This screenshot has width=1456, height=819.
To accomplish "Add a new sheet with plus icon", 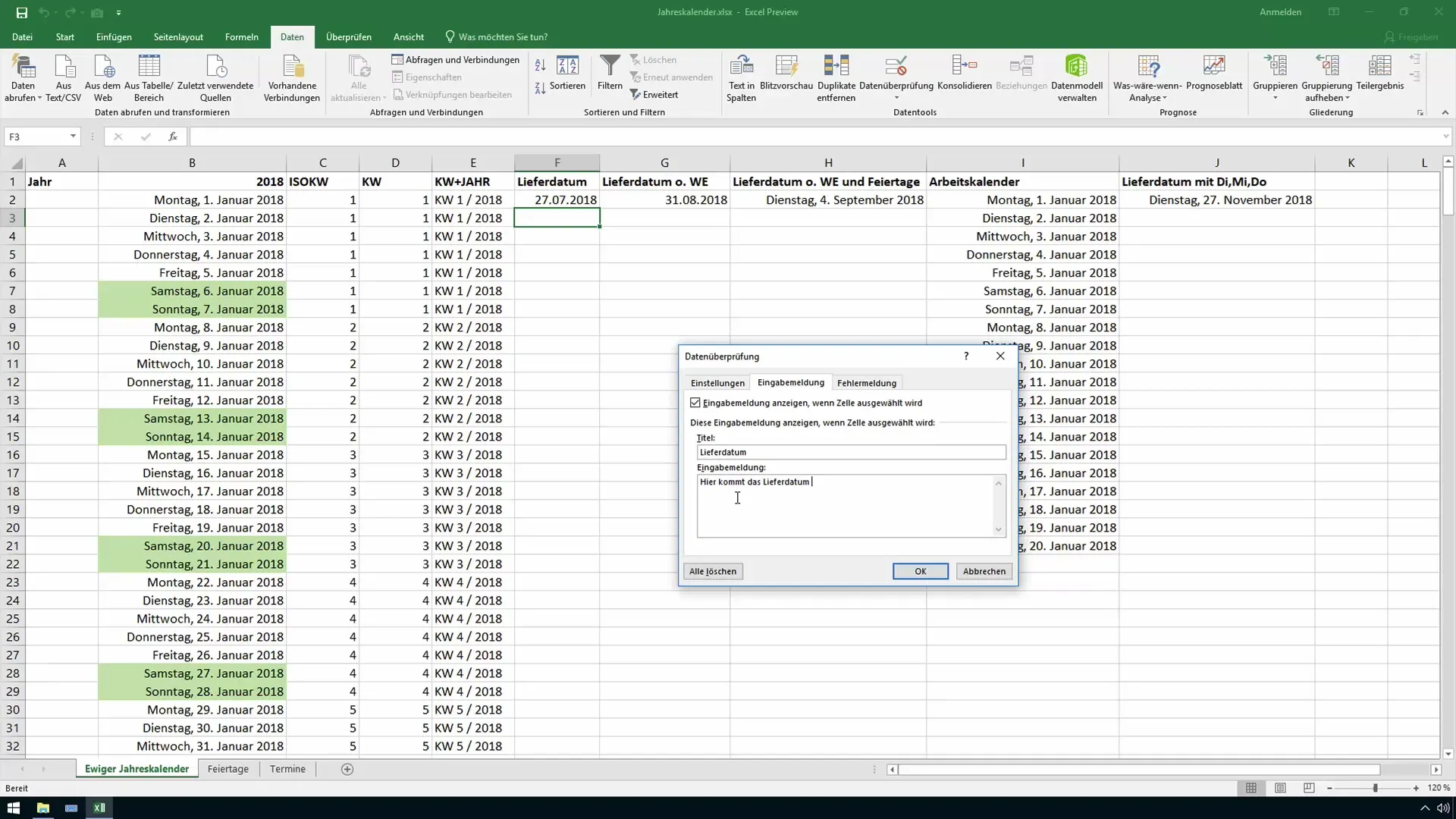I will click(347, 769).
